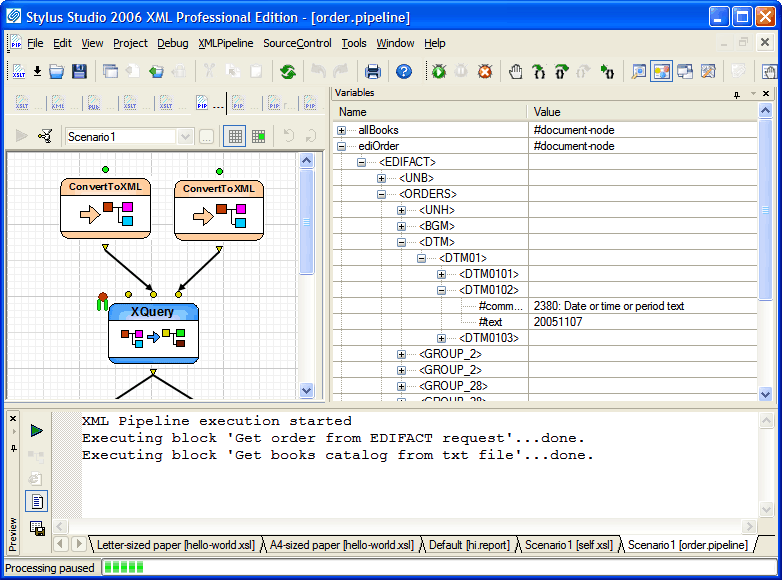Screen dimensions: 782x580
Task: Click the scenario browse ellipsis button
Action: [206, 136]
